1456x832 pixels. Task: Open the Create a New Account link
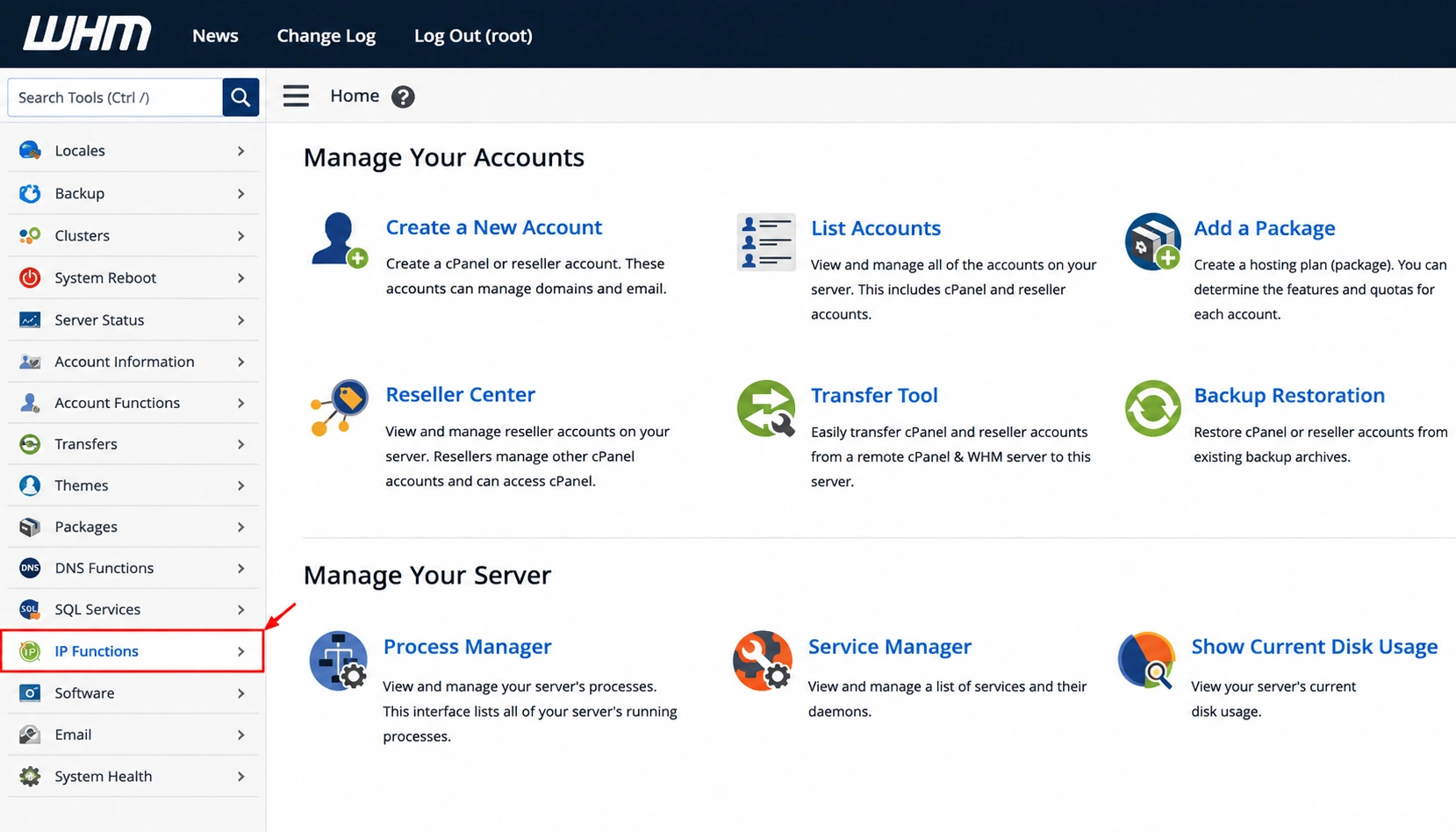tap(494, 227)
